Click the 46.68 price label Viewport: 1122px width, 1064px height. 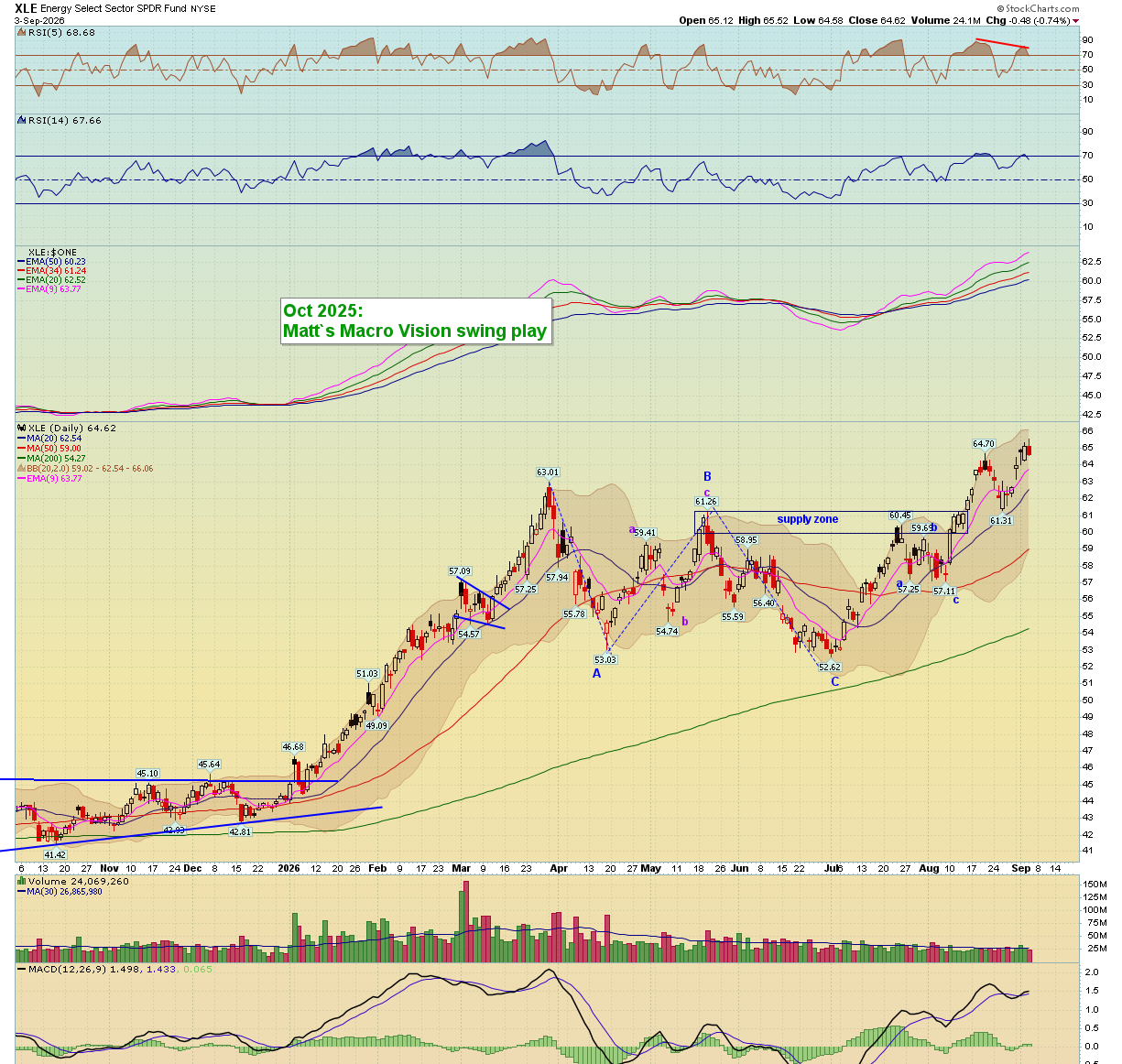[x=293, y=747]
